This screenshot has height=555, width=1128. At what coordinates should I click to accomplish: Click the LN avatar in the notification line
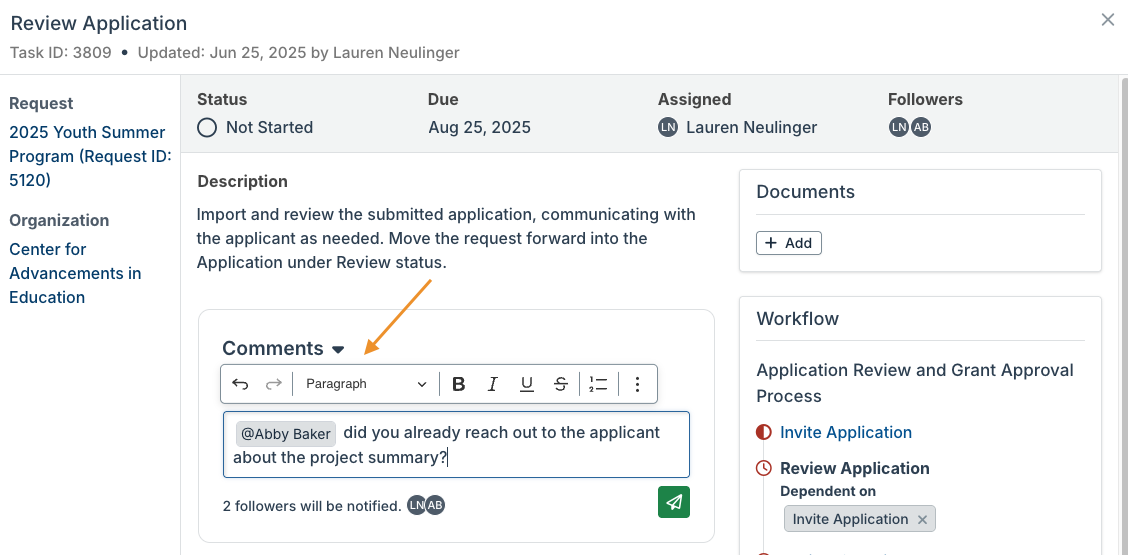point(417,505)
